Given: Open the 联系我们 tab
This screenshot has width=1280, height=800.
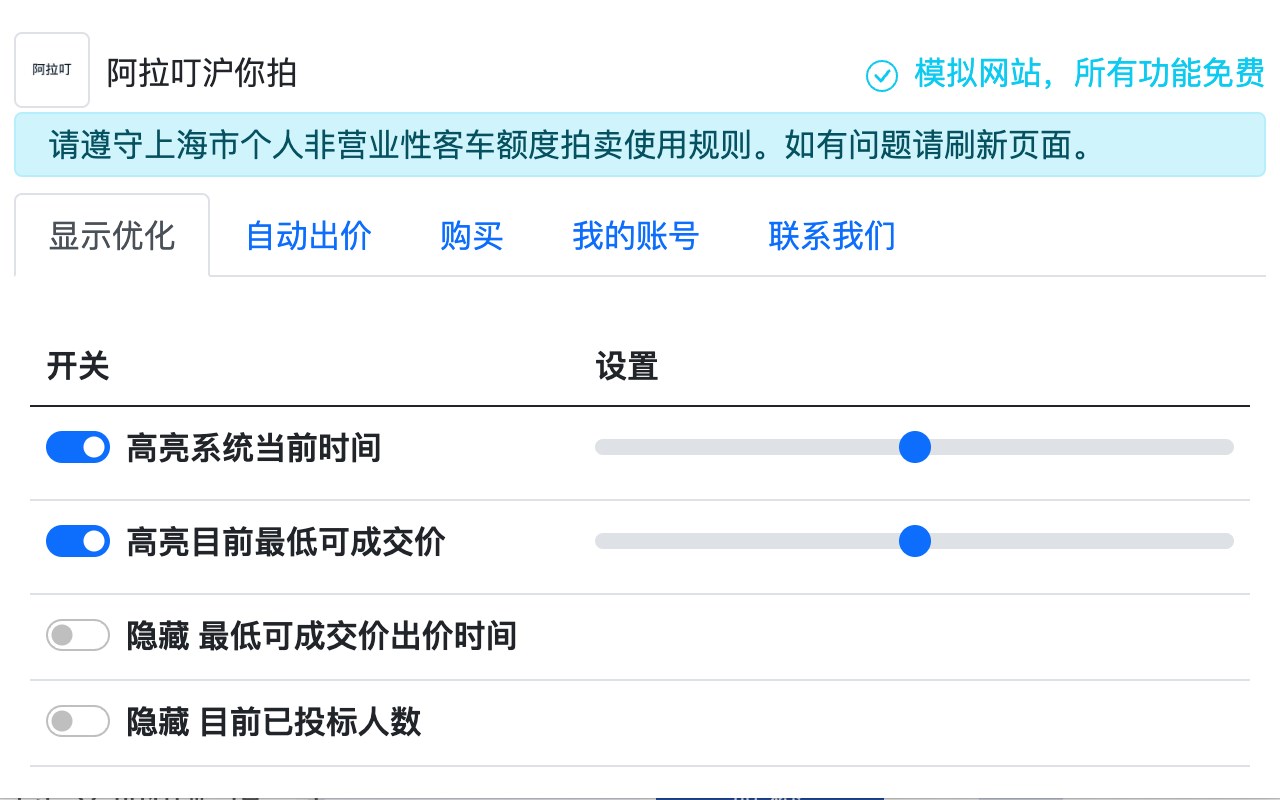Looking at the screenshot, I should (831, 236).
